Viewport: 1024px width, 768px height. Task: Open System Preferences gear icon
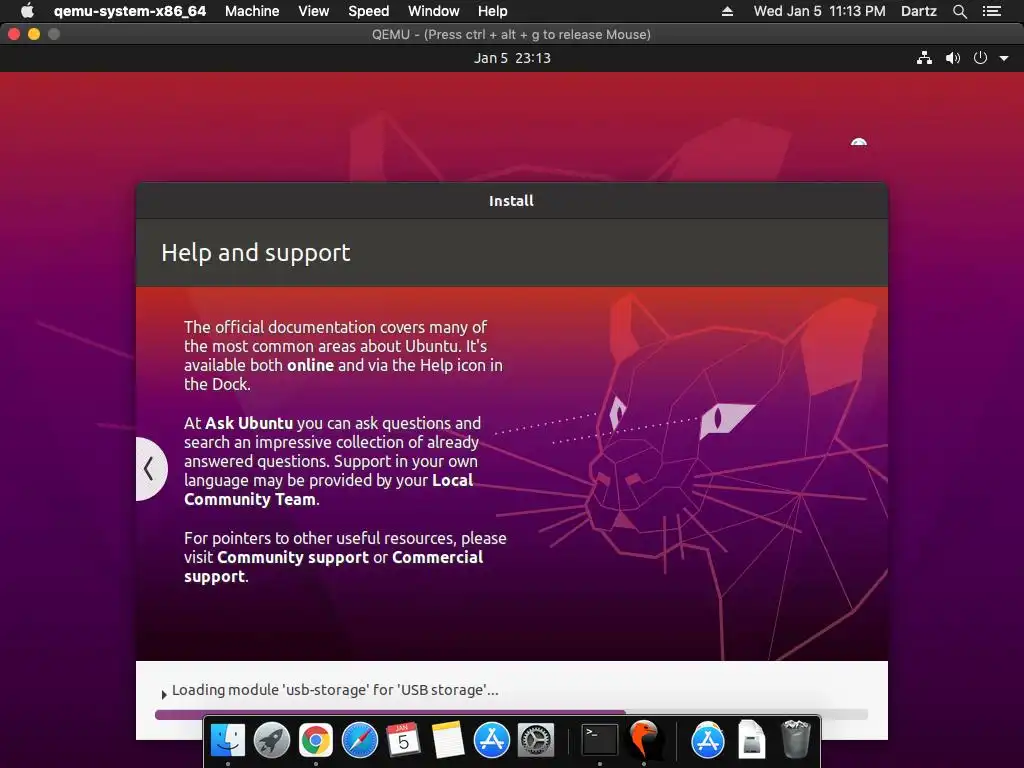(x=536, y=741)
